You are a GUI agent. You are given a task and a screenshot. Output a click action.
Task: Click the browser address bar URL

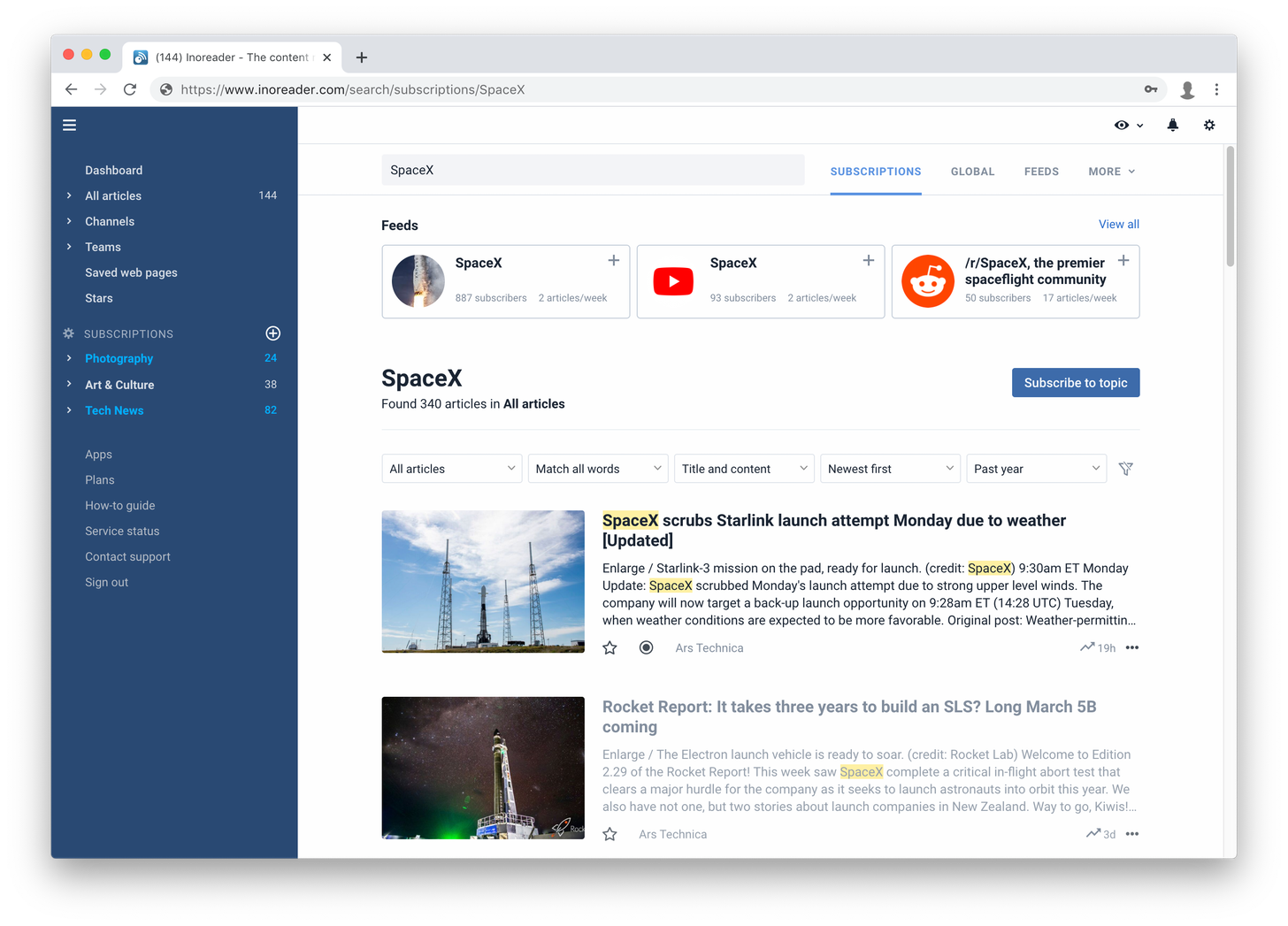point(353,89)
